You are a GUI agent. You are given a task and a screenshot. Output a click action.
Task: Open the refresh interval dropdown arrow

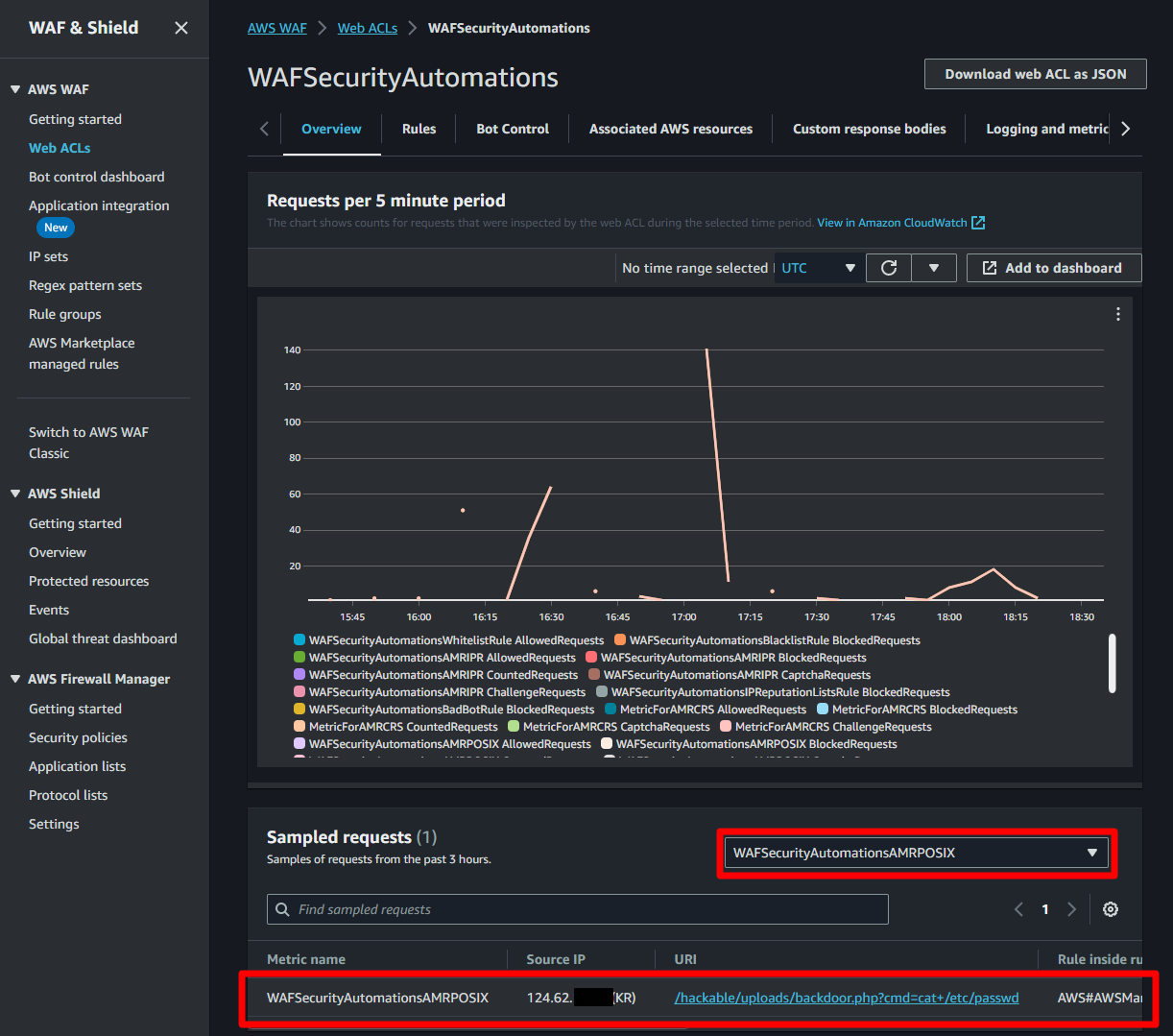[x=933, y=268]
